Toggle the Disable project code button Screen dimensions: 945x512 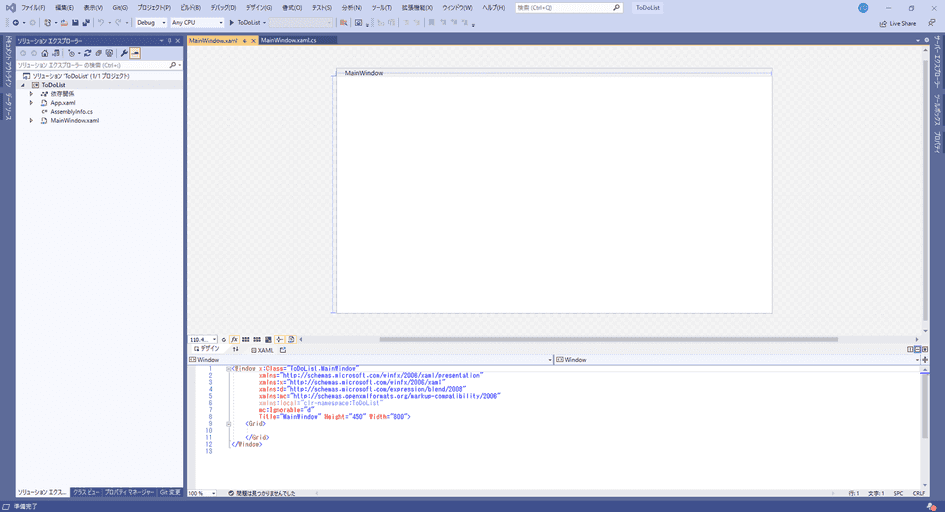click(x=291, y=340)
